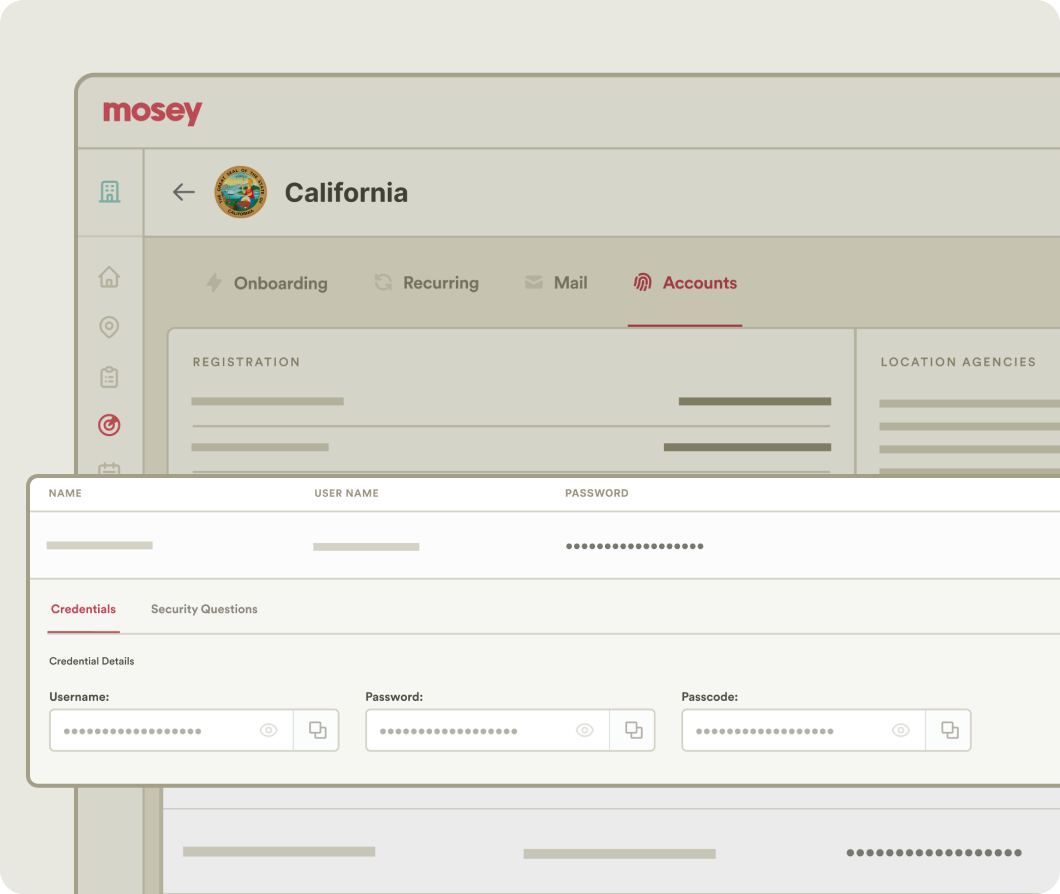
Task: Open the location pin icon in sidebar
Action: point(109,327)
